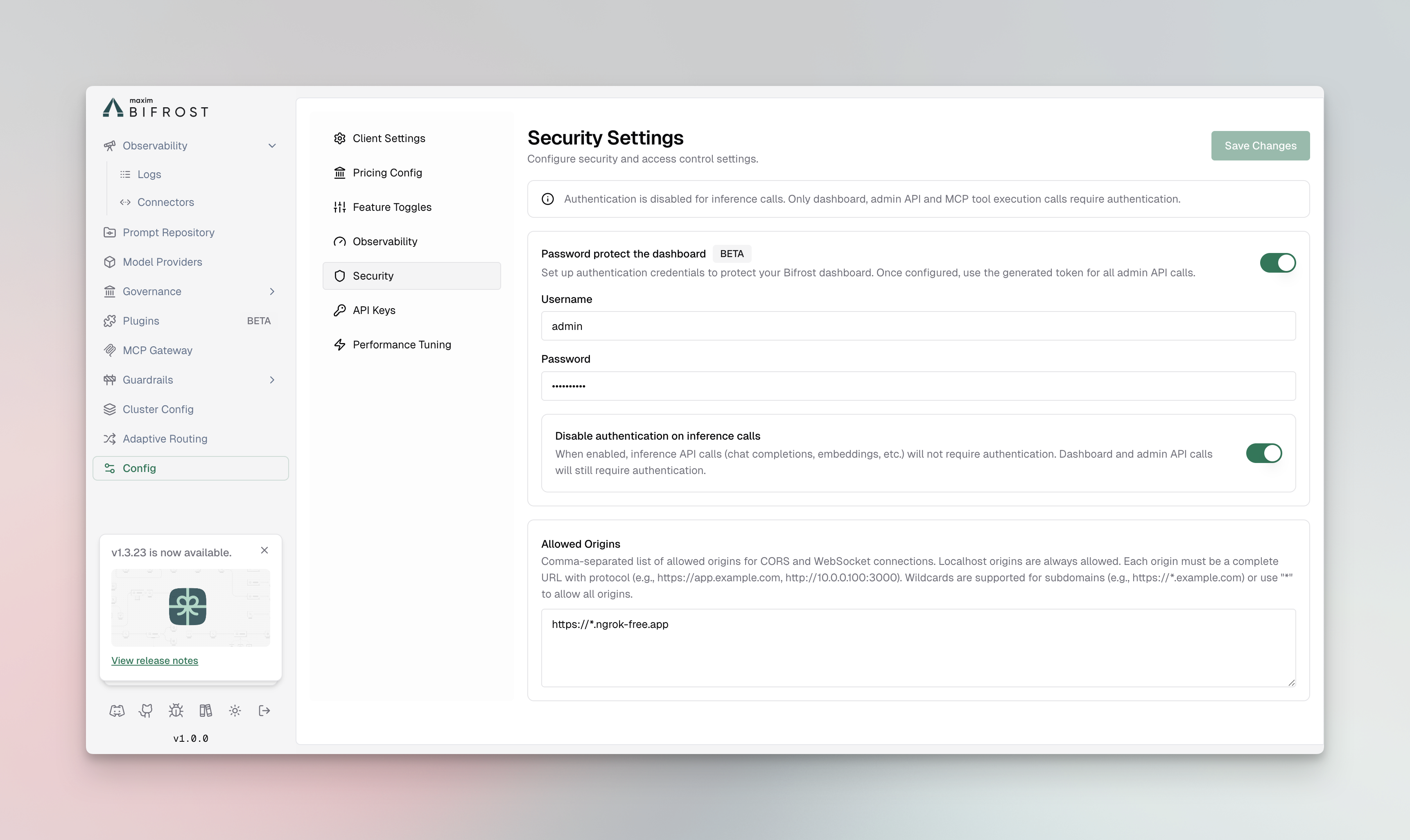This screenshot has width=1410, height=840.
Task: Dismiss the v1.3.23 update notification
Action: pyautogui.click(x=264, y=550)
